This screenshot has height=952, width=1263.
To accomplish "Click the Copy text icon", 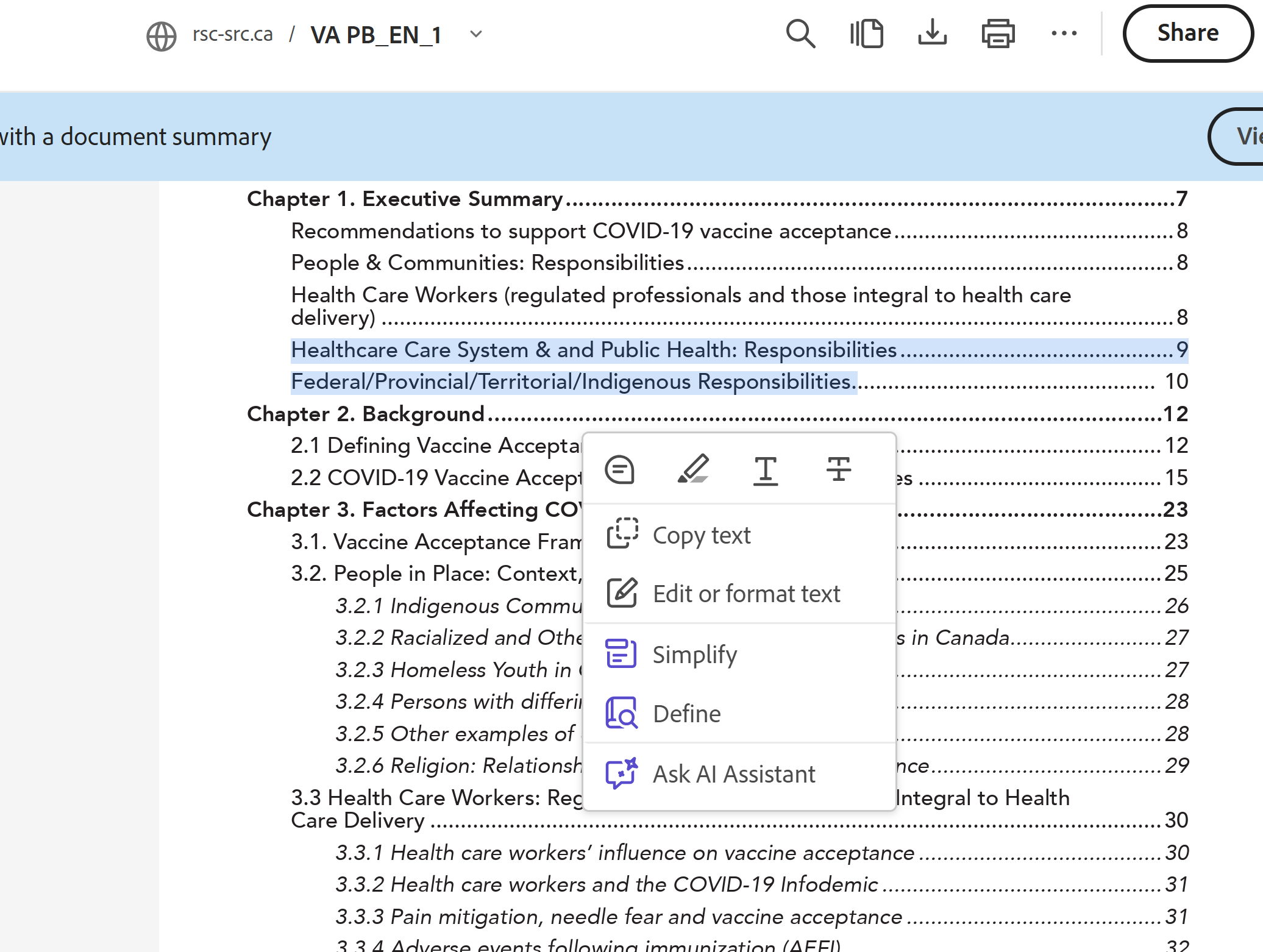I will pyautogui.click(x=622, y=534).
